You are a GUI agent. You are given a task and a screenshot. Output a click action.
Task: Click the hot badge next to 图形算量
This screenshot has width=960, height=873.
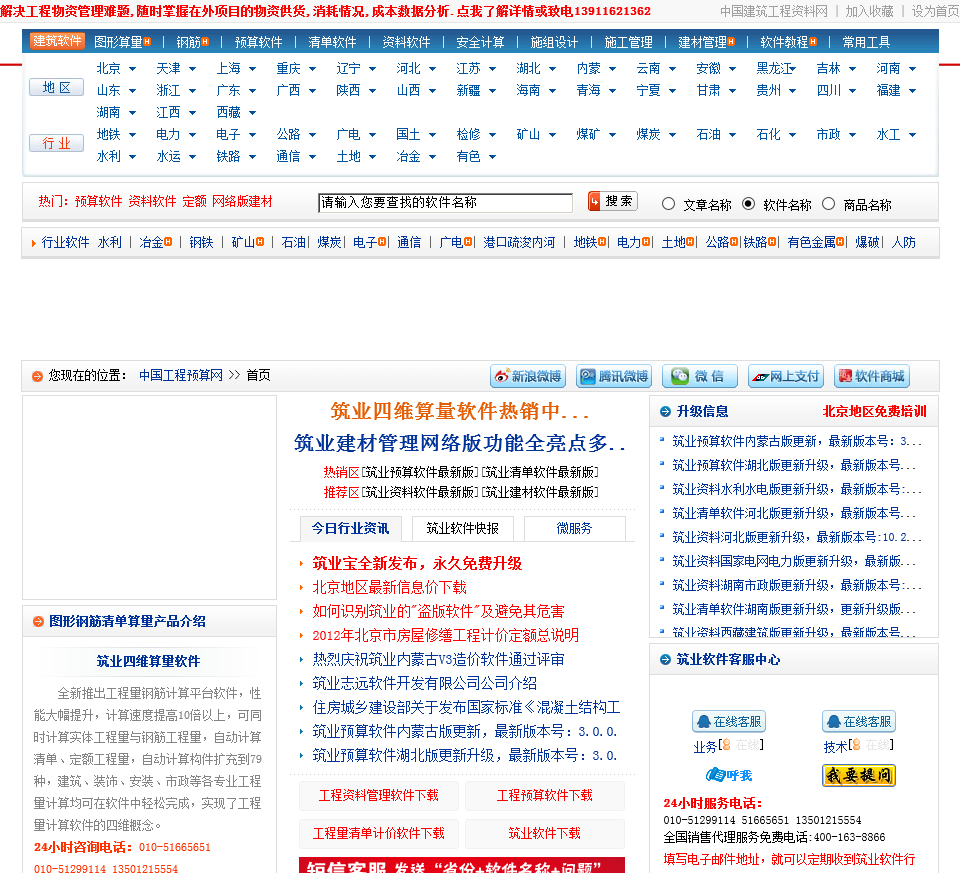[147, 42]
